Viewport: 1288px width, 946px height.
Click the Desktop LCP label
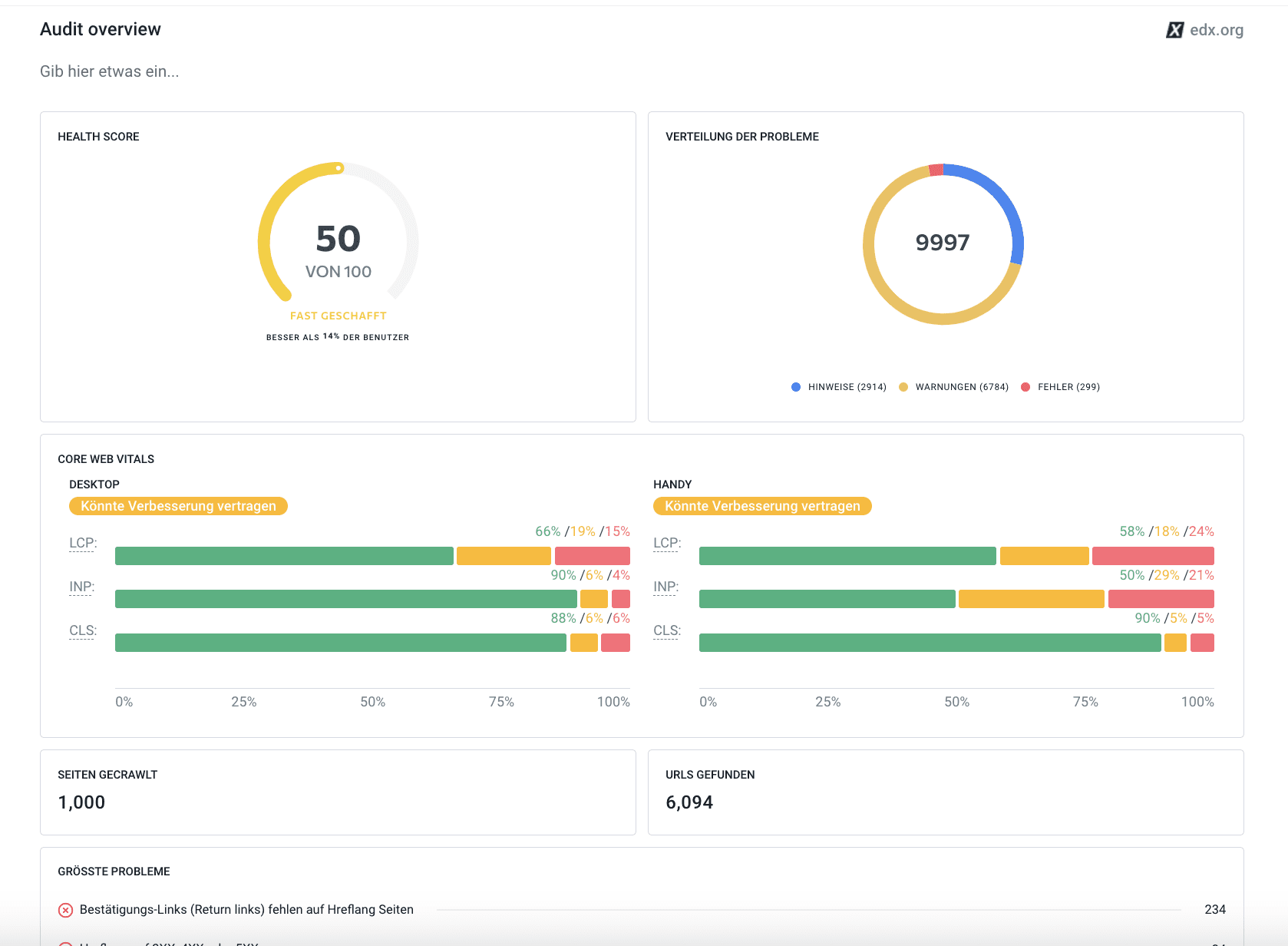click(83, 543)
